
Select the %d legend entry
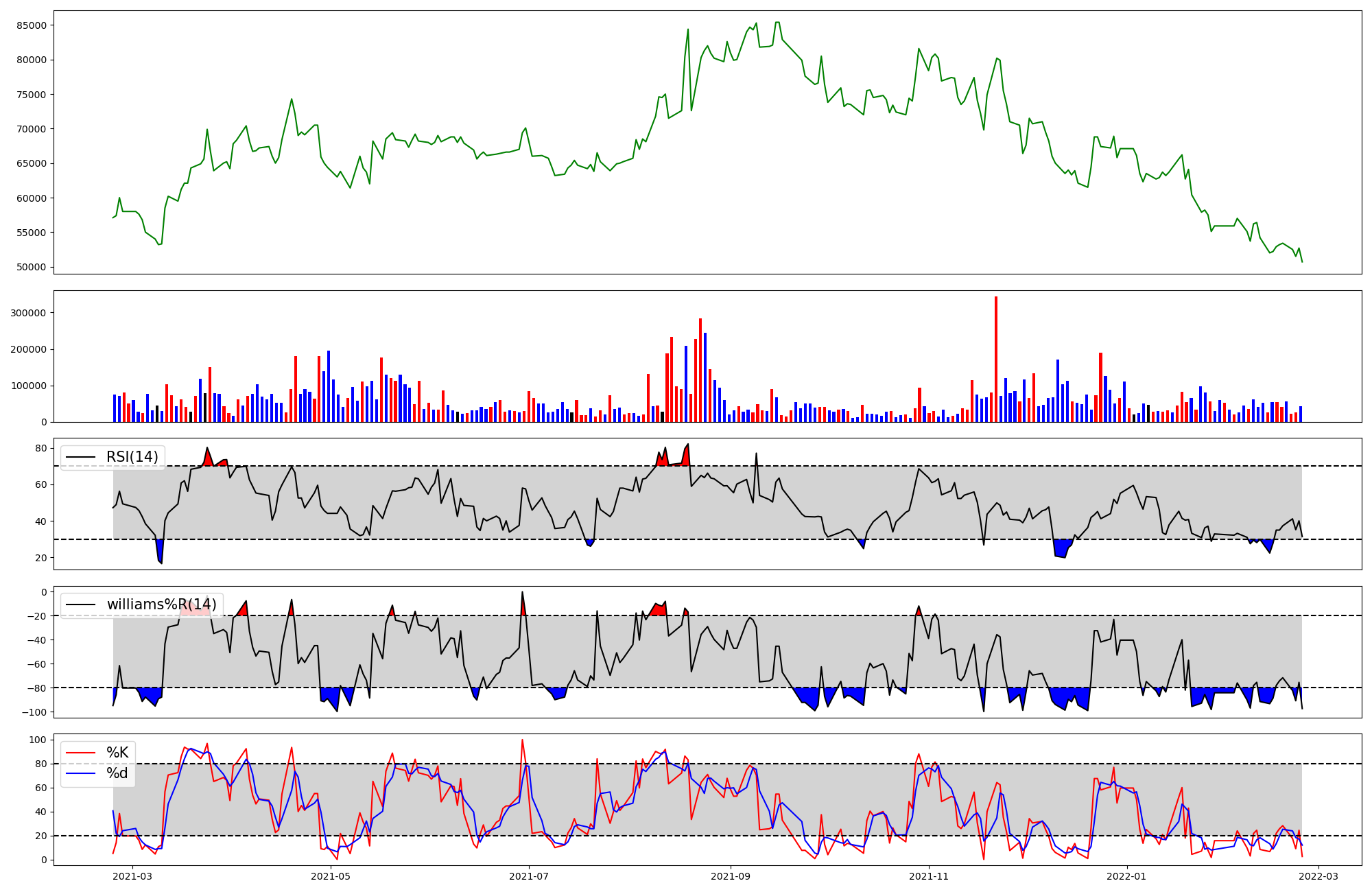tap(117, 773)
